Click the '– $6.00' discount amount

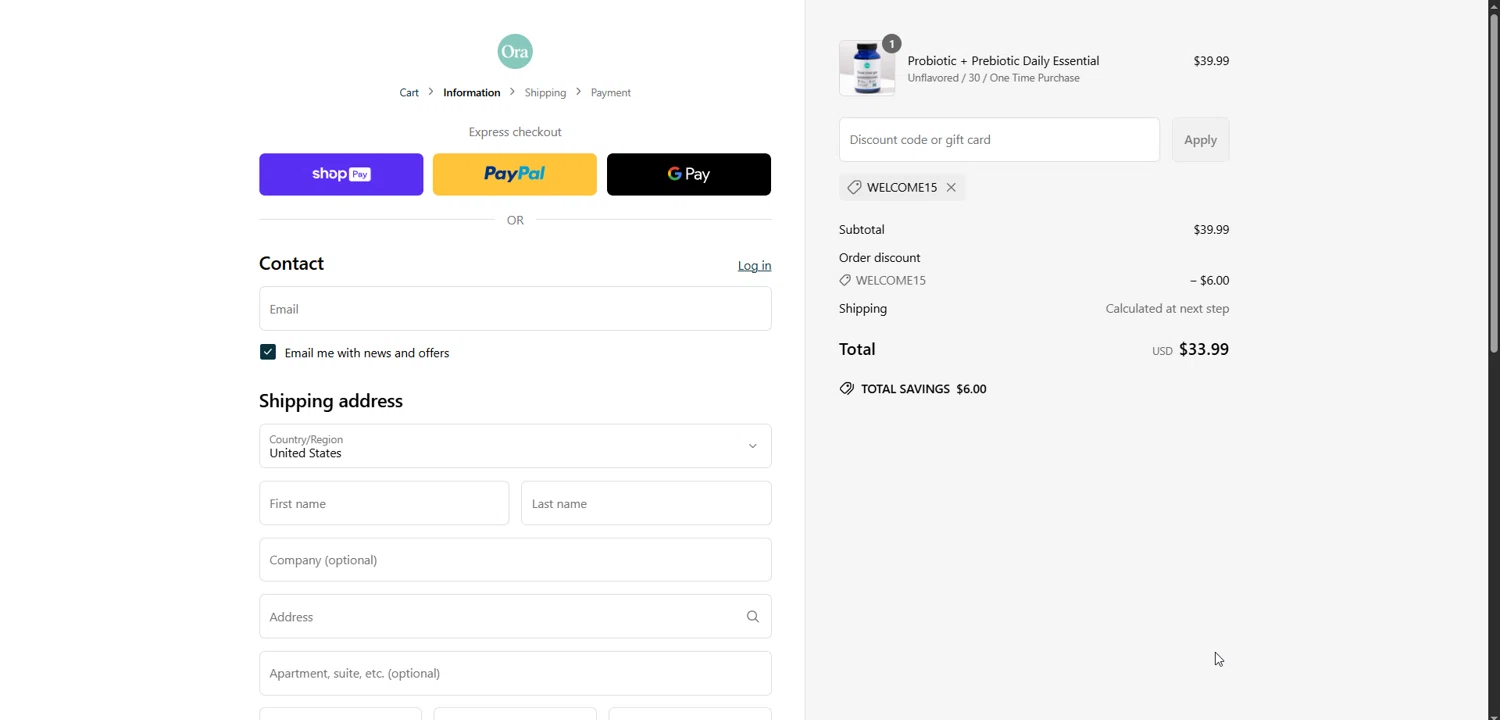coord(1209,281)
